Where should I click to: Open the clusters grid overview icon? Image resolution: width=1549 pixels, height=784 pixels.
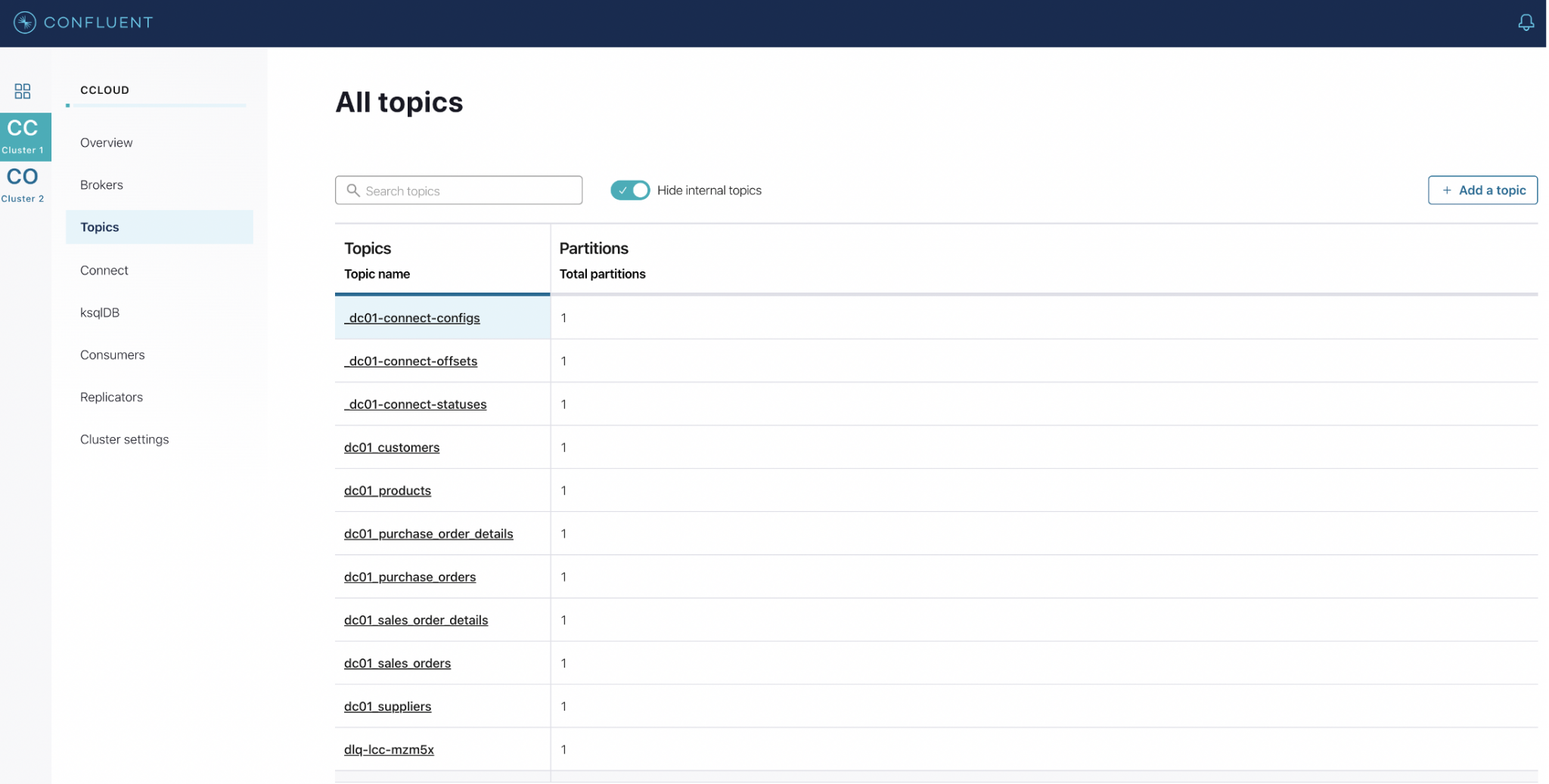23,91
